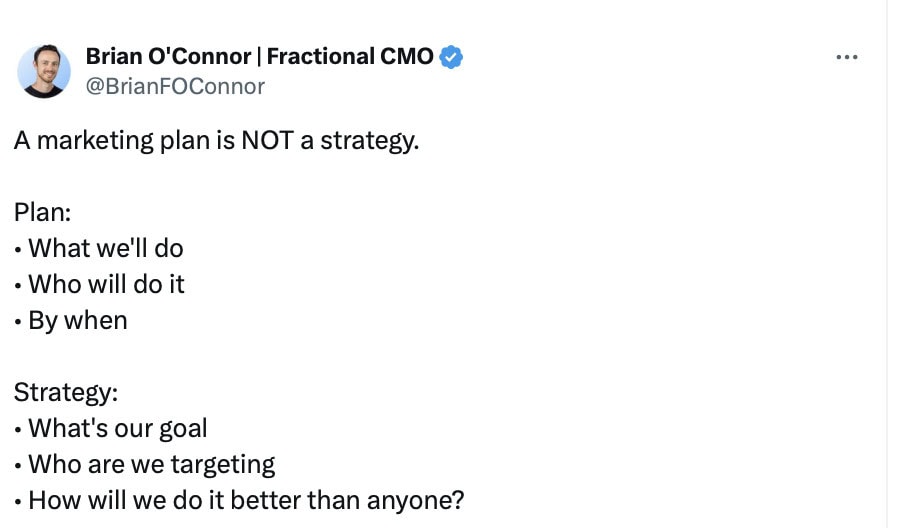Click the blue verified checkmark badge

pos(451,57)
